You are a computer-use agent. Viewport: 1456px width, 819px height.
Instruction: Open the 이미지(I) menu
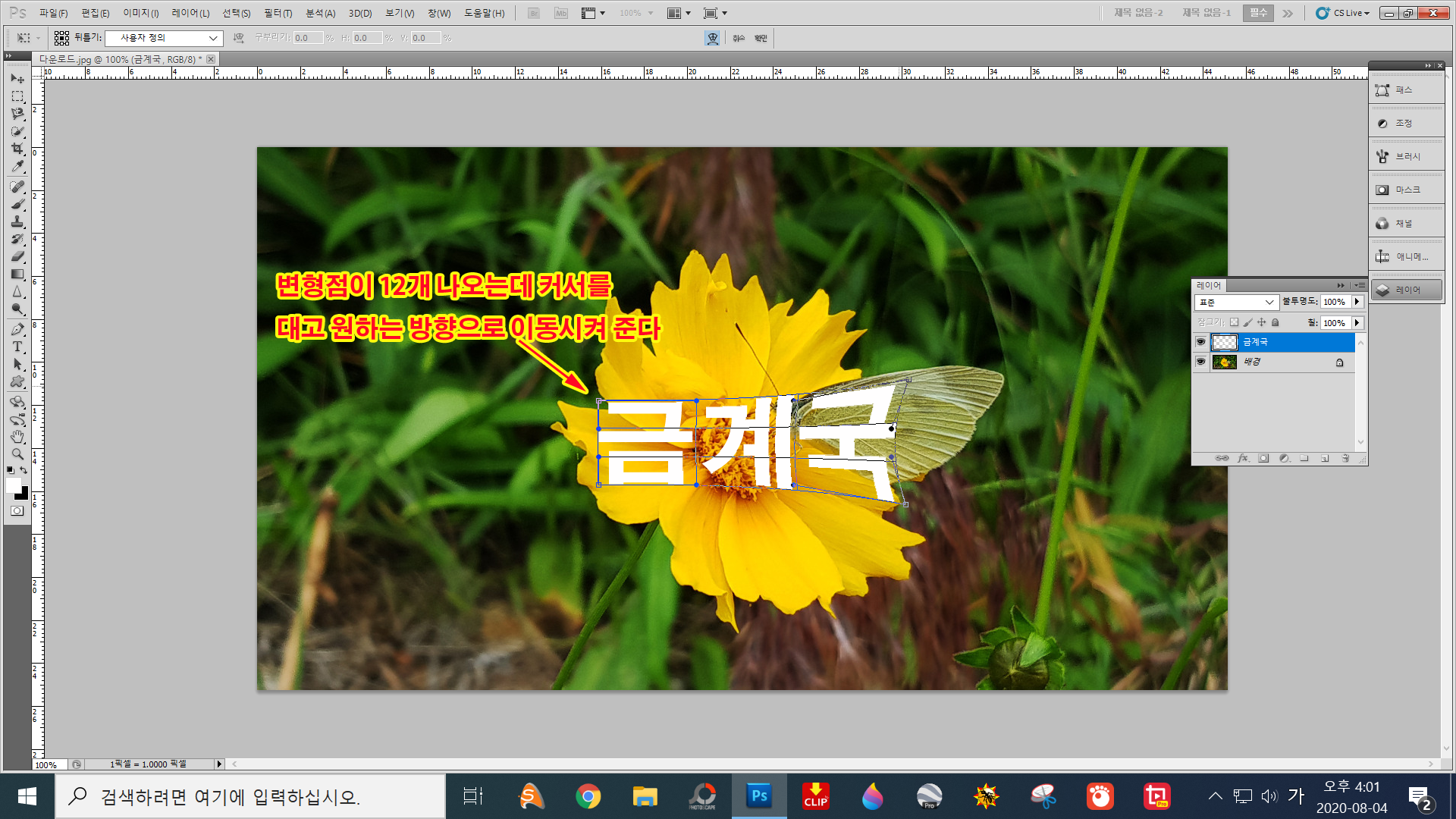click(141, 13)
